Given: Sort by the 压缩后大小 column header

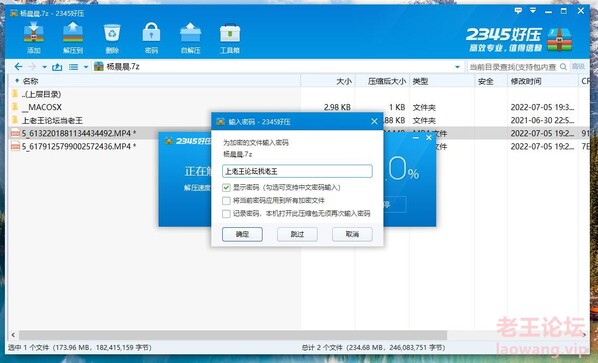Looking at the screenshot, I should click(386, 81).
